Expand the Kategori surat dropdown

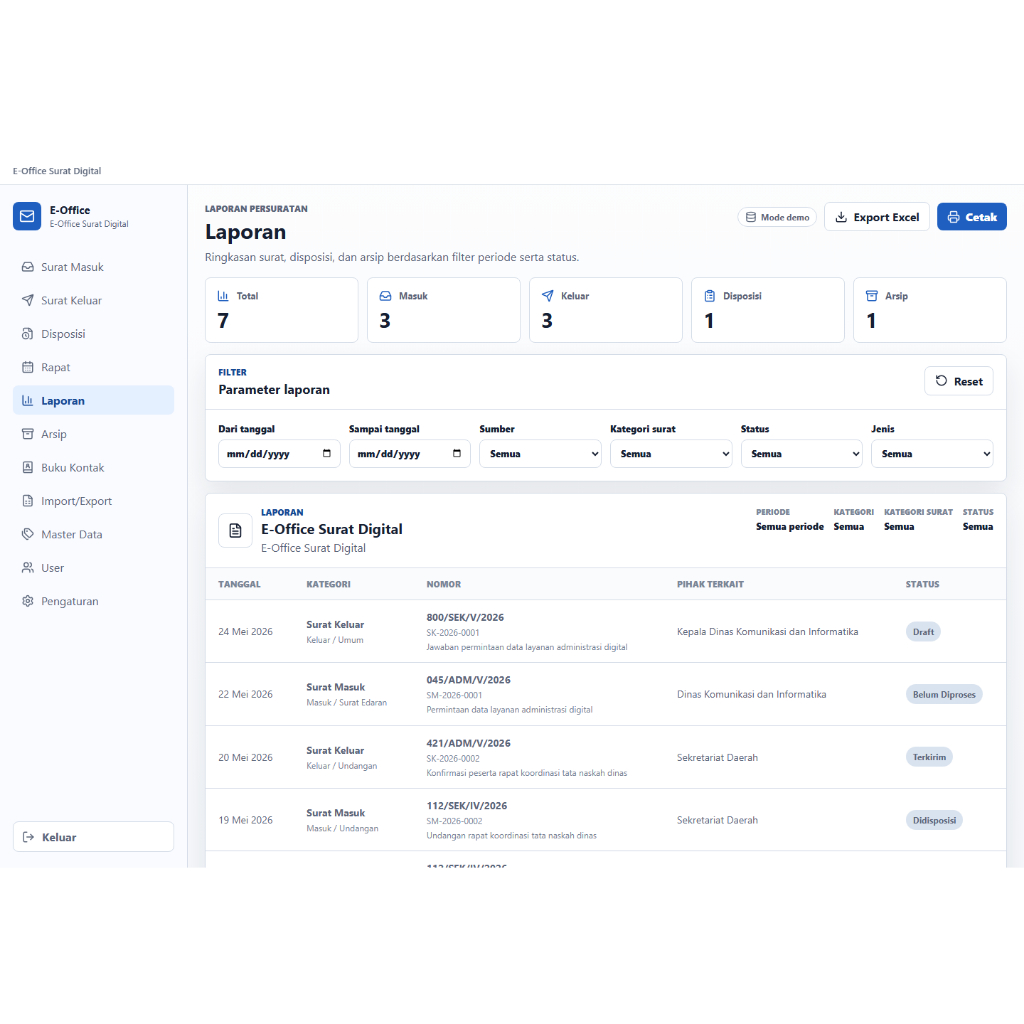[x=671, y=454]
